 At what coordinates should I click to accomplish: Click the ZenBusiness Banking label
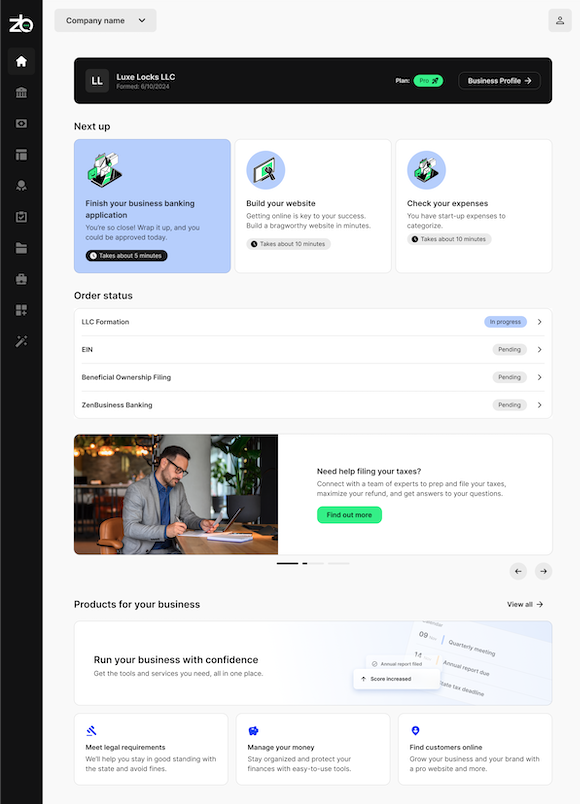(117, 405)
